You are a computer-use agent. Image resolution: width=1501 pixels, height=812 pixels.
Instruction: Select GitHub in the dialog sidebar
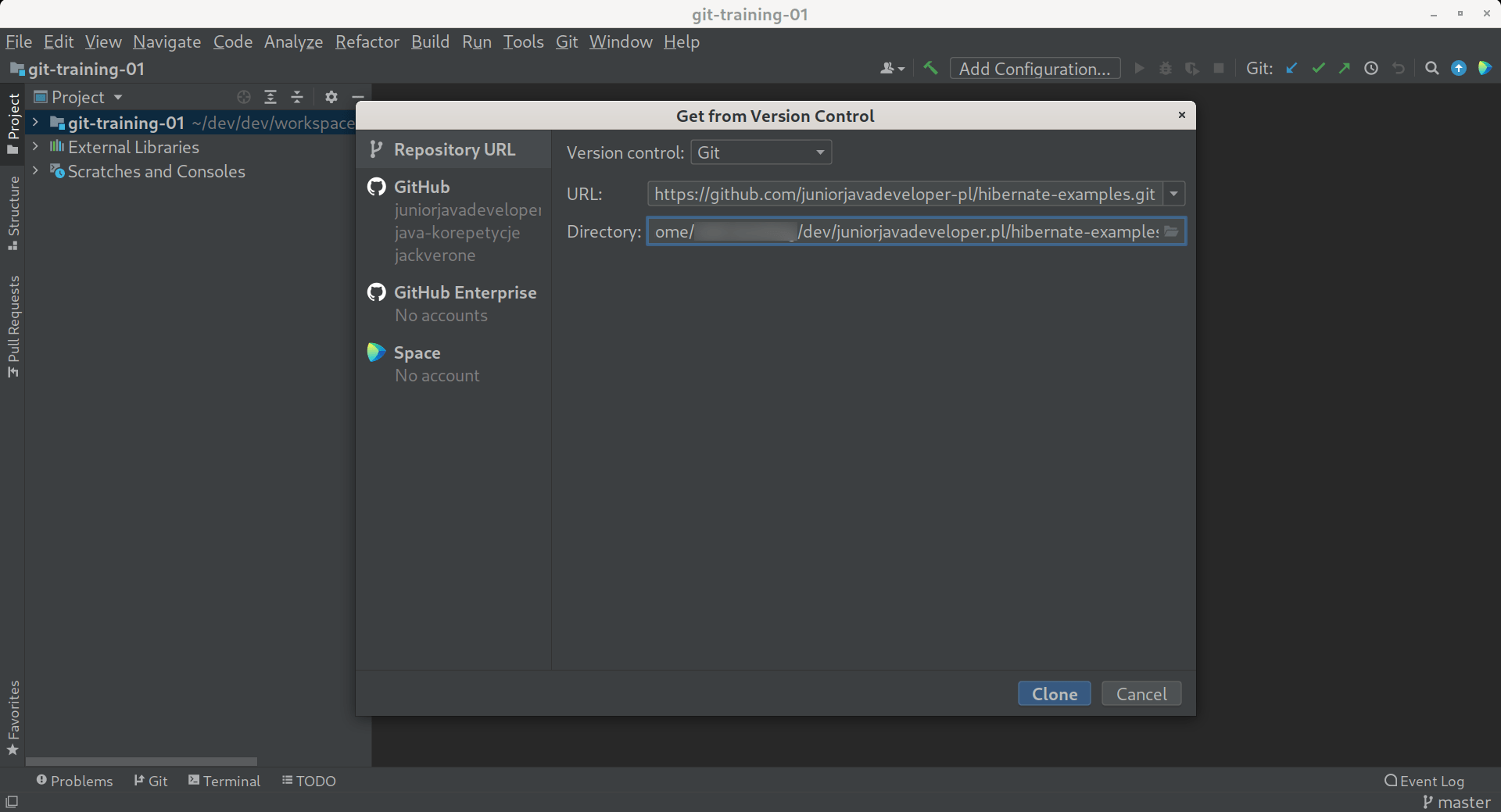pos(421,187)
